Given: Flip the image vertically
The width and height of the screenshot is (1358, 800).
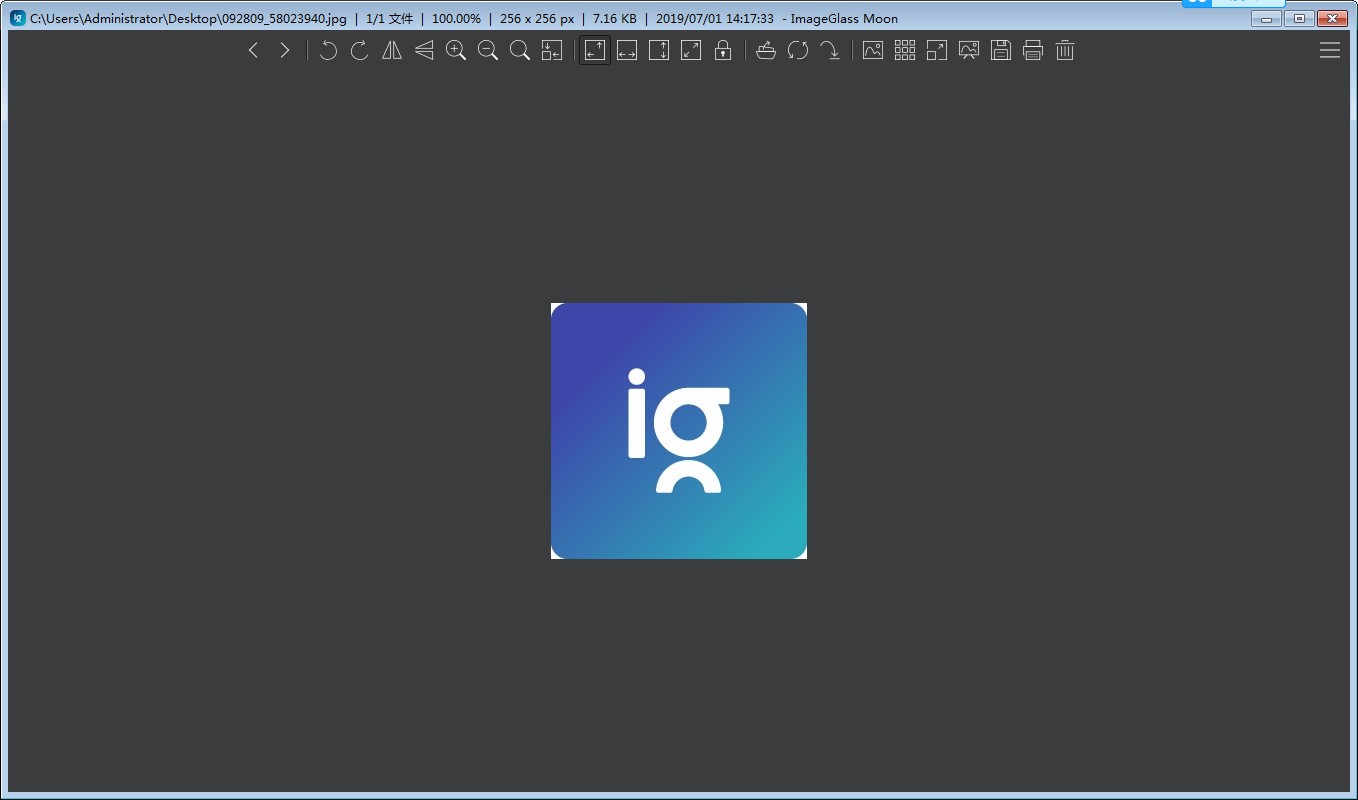Looking at the screenshot, I should [423, 50].
